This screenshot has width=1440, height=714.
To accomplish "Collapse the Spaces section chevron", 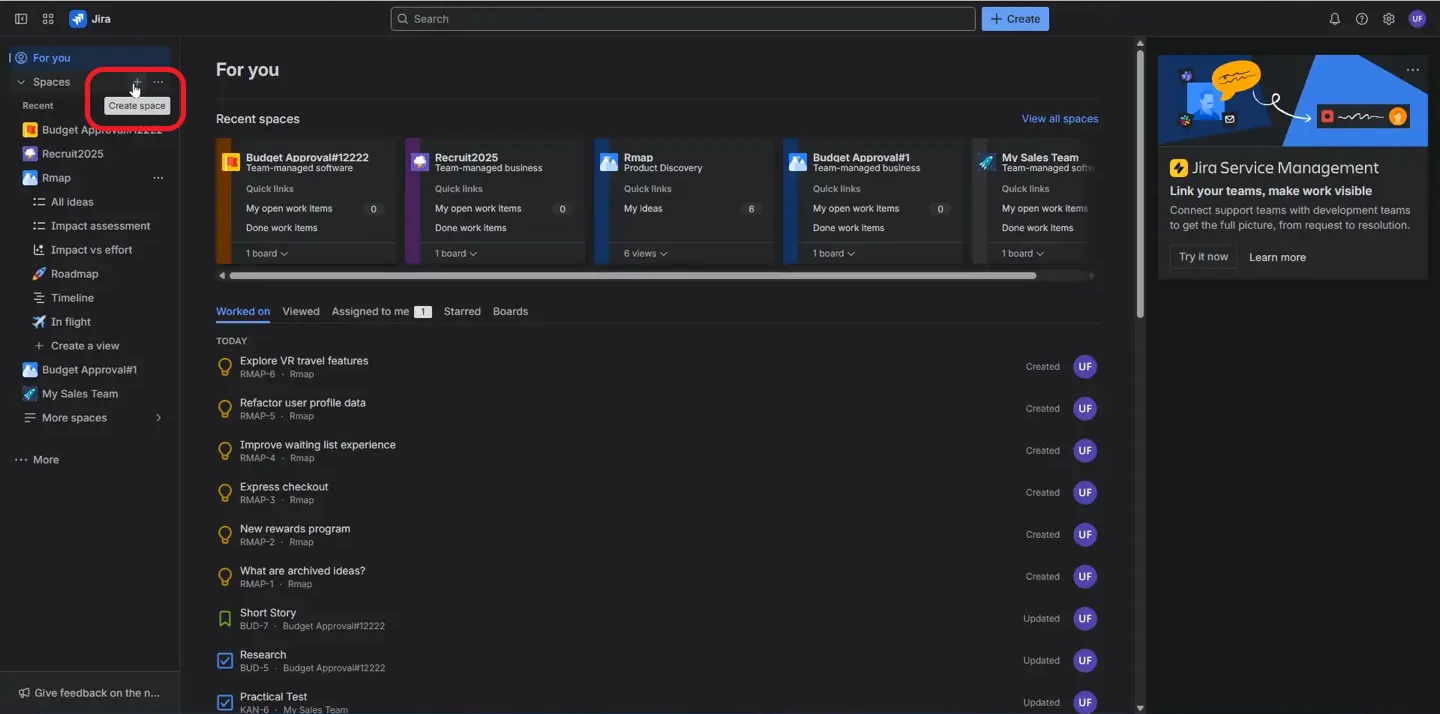I will pos(21,82).
